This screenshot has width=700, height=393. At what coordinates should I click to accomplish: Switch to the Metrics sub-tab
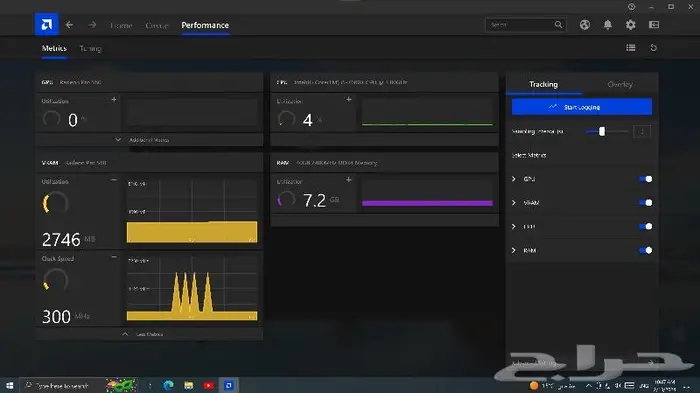[54, 48]
